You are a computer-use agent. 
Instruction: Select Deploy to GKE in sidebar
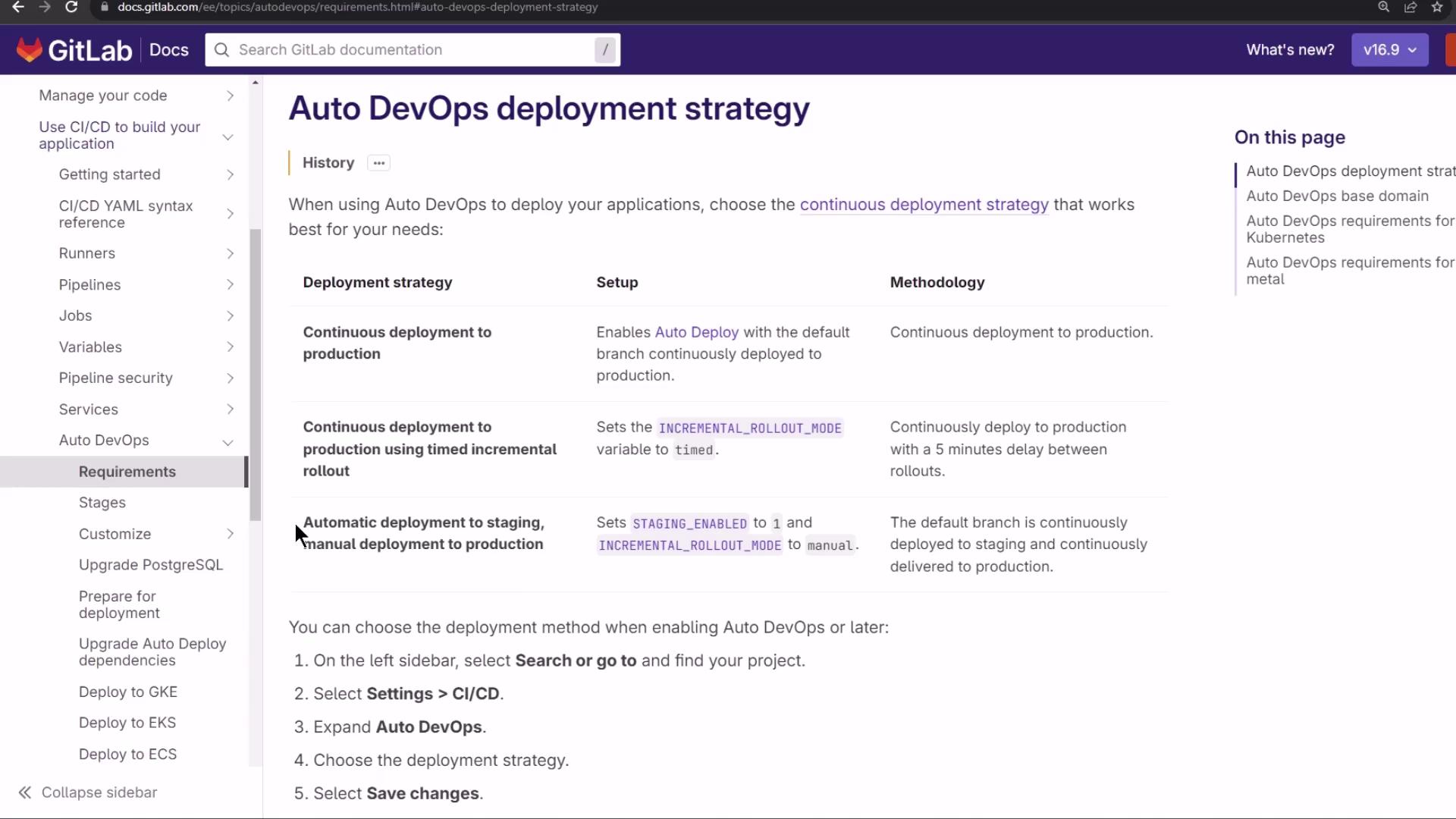click(128, 692)
